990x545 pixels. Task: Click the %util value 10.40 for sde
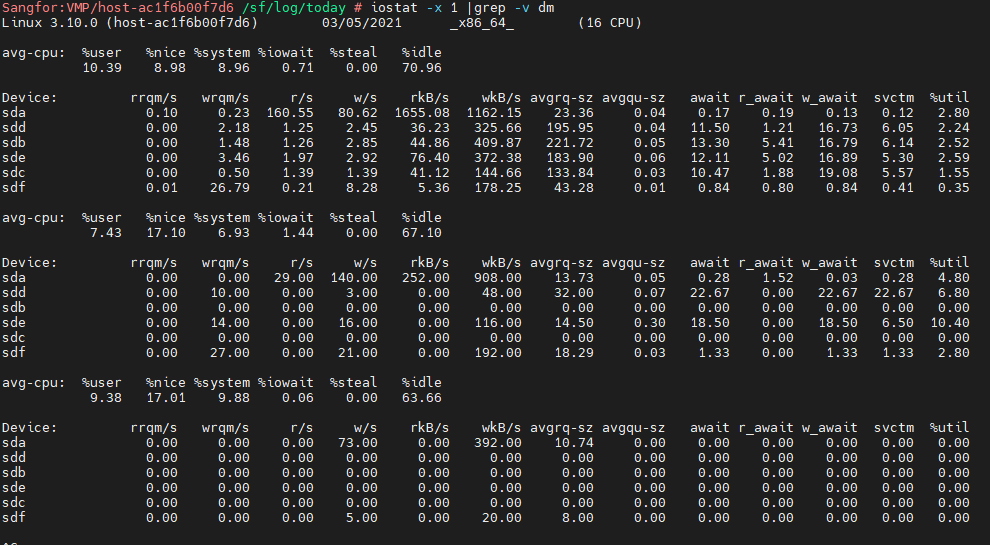[x=949, y=322]
